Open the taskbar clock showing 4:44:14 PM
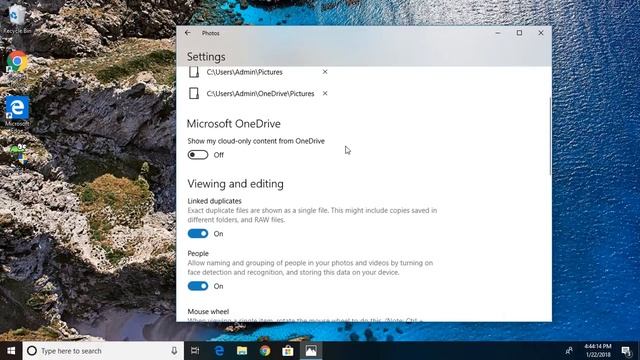Image resolution: width=640 pixels, height=360 pixels. [598, 351]
